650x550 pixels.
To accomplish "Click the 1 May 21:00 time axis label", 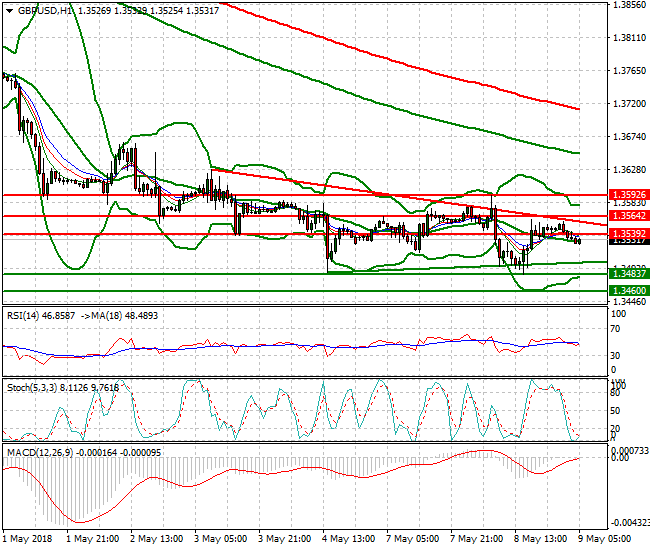I will click(x=93, y=539).
